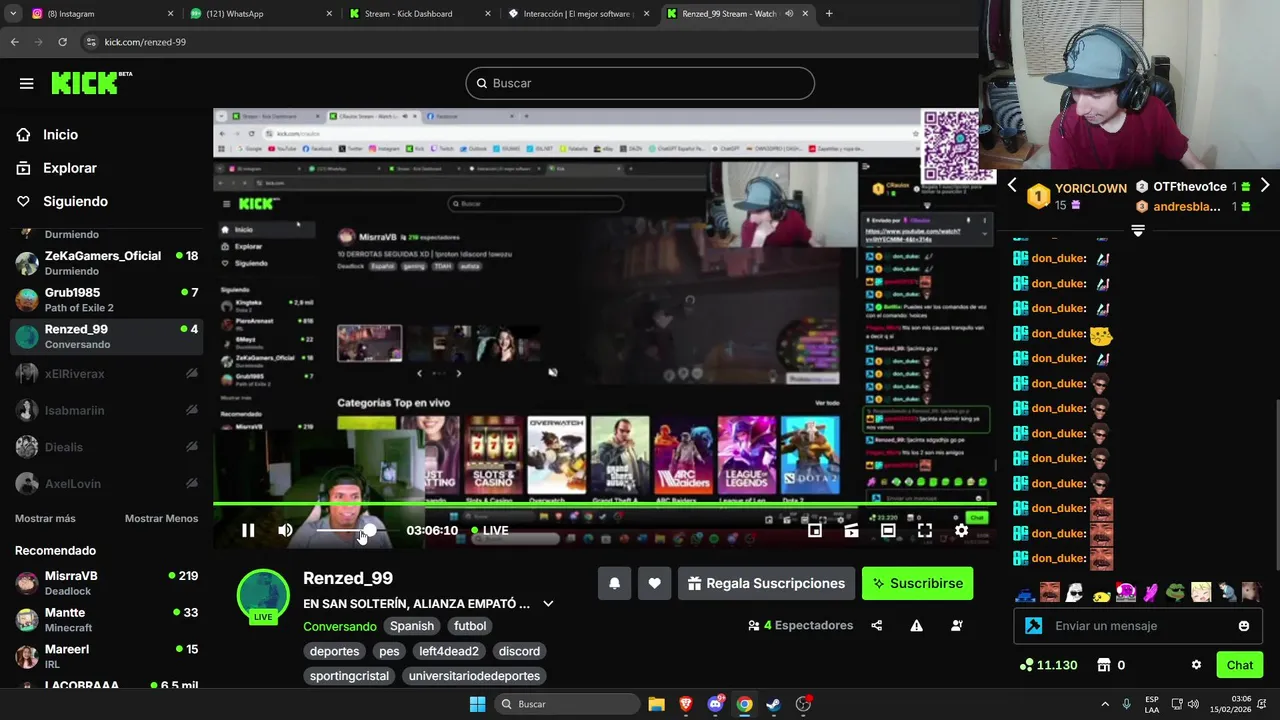The height and width of the screenshot is (720, 1280).
Task: Open the emoji picker in message box
Action: pos(1244,626)
